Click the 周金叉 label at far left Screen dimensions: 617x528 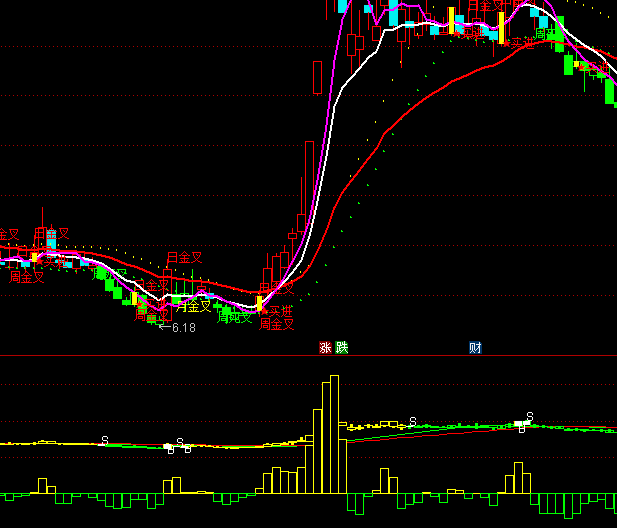(27, 277)
